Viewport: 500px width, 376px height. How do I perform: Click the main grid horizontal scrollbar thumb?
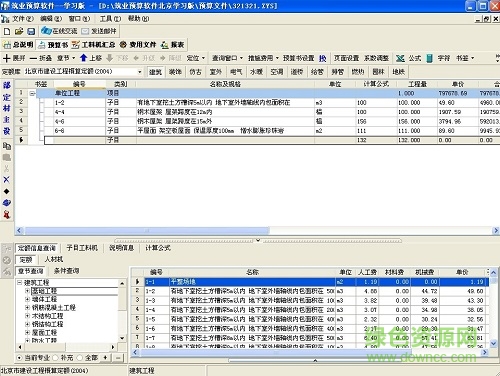click(x=147, y=230)
